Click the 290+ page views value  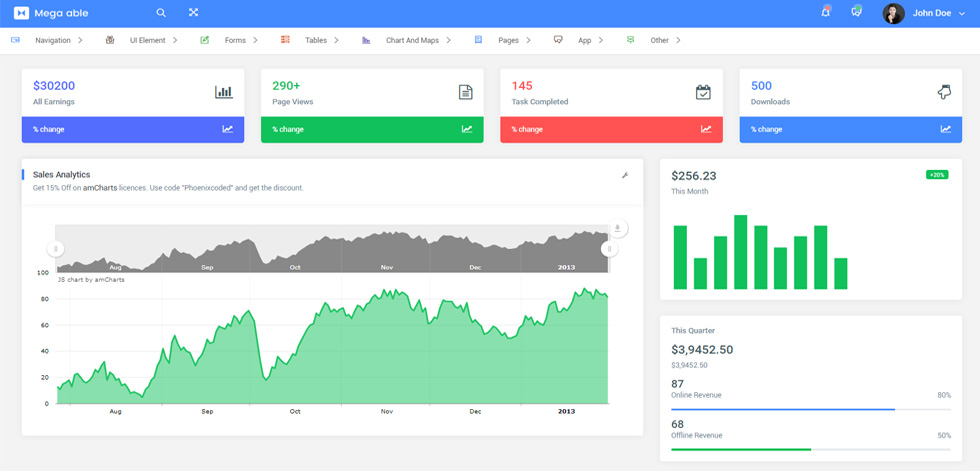click(286, 86)
